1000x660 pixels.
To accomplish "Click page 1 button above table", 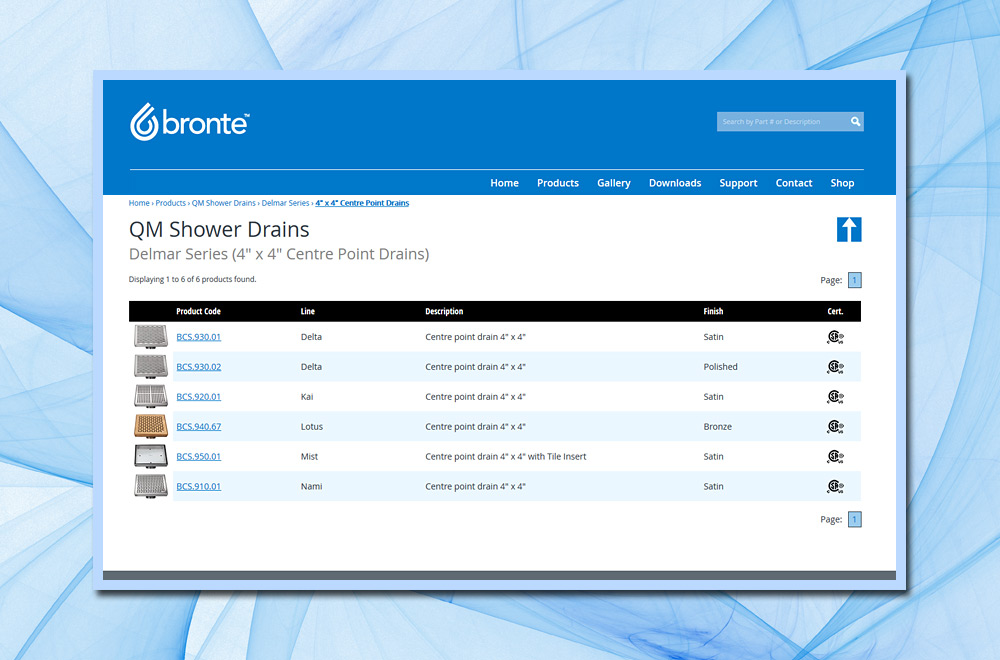I will click(x=855, y=280).
